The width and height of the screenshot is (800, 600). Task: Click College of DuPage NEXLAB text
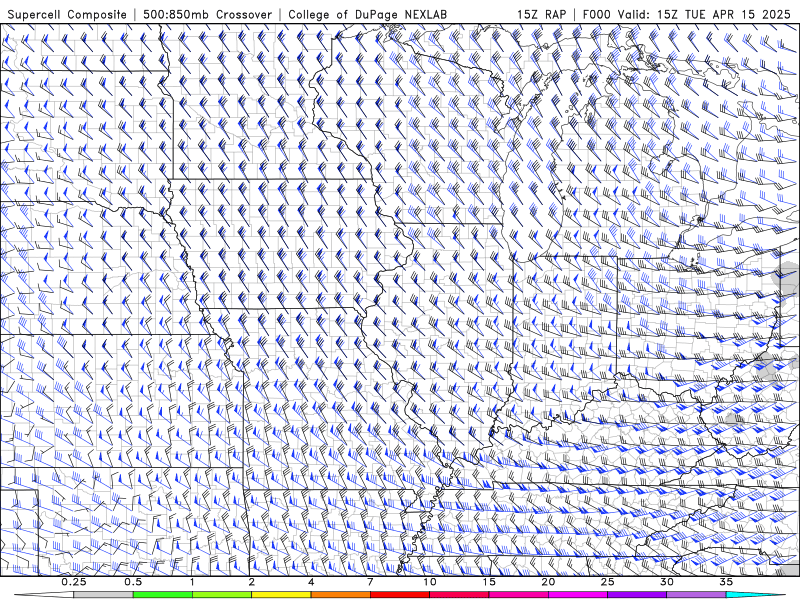[367, 14]
